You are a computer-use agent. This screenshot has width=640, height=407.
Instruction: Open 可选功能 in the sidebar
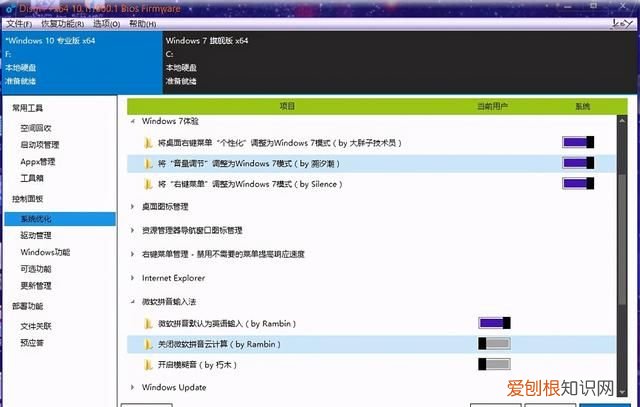tap(36, 269)
